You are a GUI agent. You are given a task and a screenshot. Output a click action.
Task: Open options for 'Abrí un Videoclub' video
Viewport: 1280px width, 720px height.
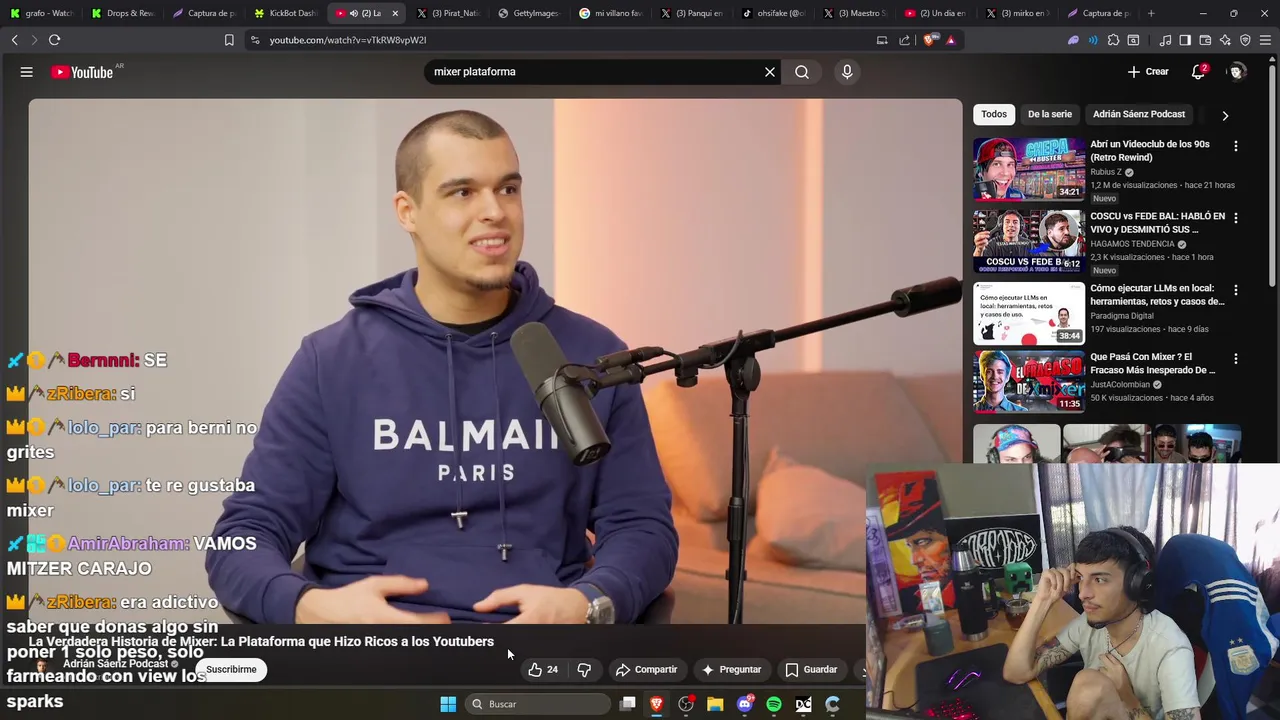(x=1235, y=146)
